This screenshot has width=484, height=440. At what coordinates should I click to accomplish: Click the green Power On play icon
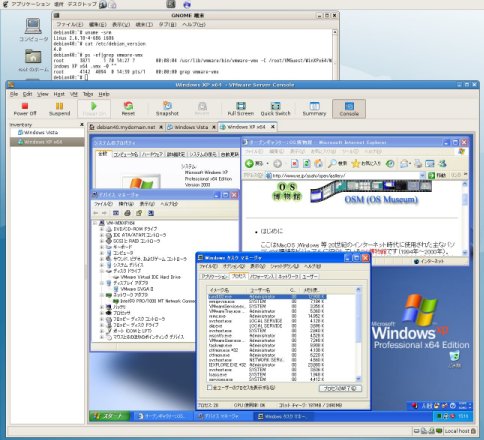click(x=94, y=106)
